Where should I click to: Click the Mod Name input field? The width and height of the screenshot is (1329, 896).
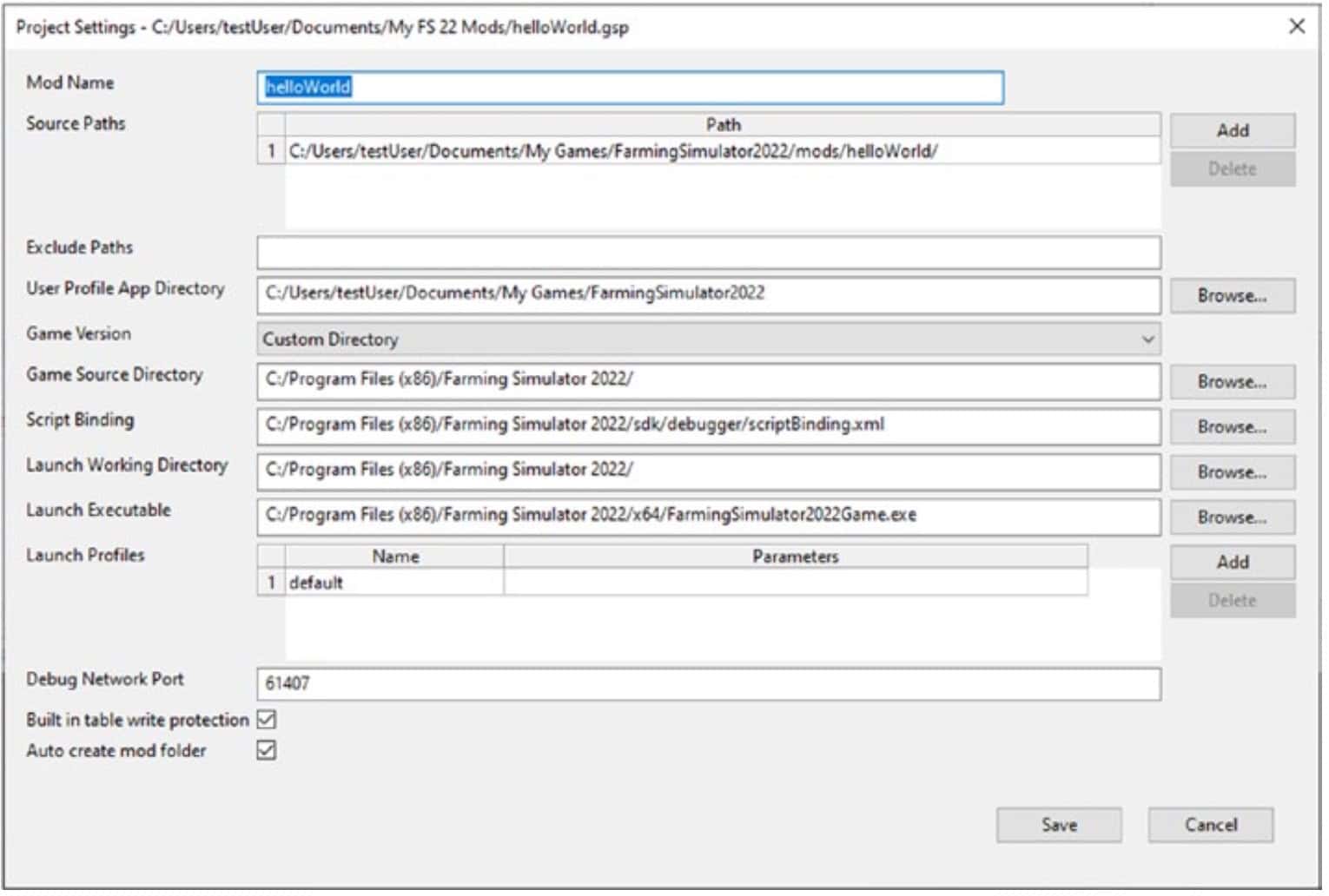630,87
